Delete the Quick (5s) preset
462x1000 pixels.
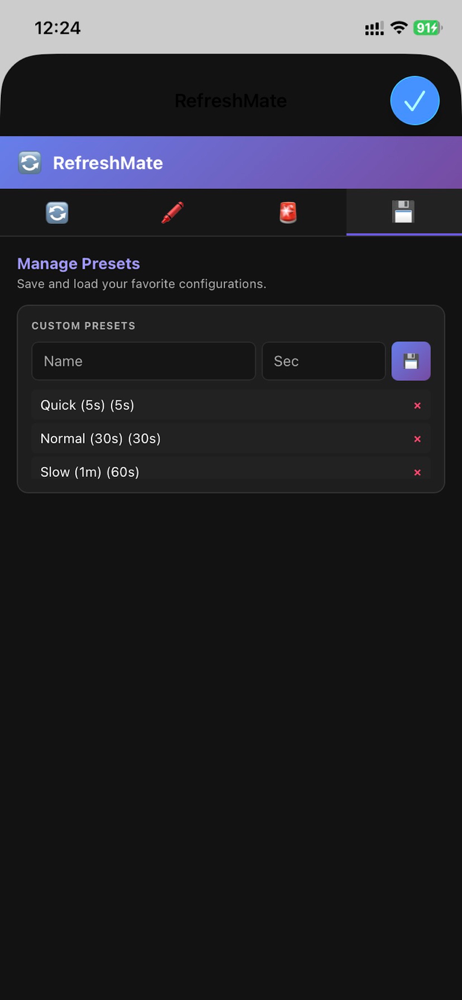point(417,406)
